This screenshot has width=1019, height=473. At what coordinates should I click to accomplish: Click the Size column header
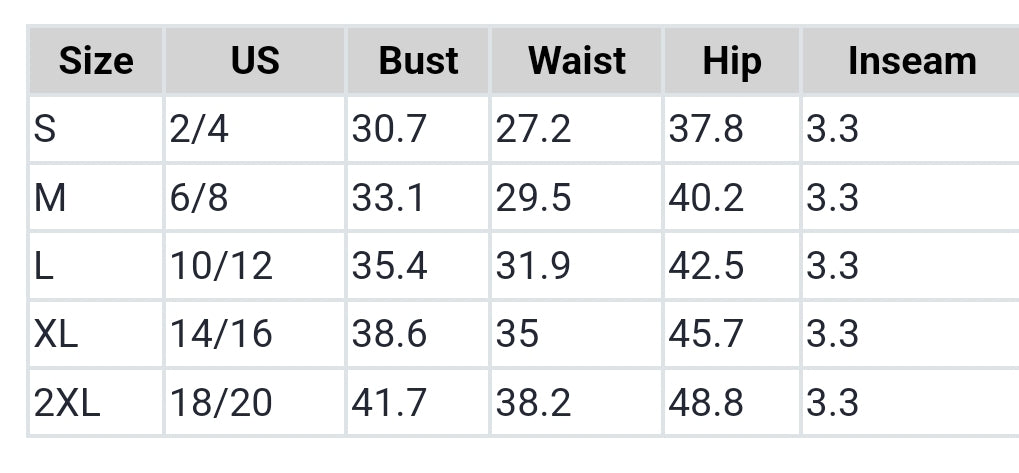click(x=96, y=61)
